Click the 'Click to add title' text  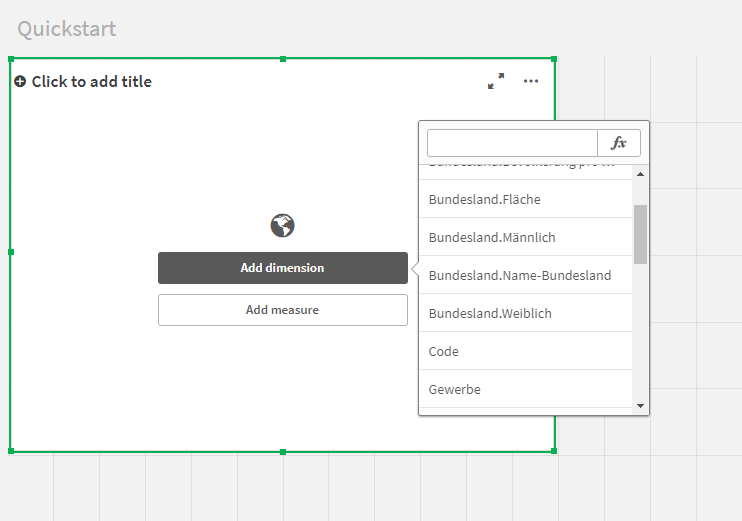[92, 82]
